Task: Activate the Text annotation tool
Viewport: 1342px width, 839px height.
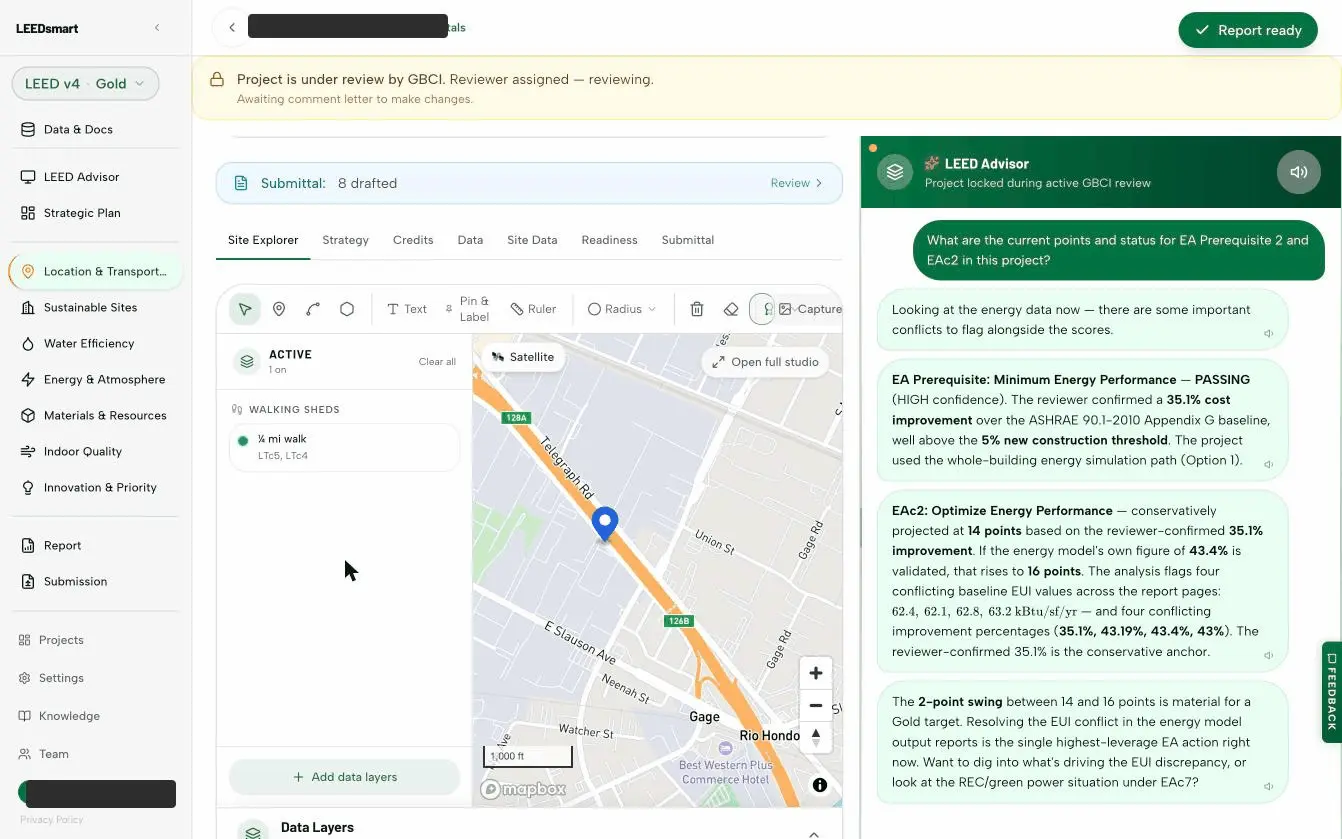Action: [407, 309]
